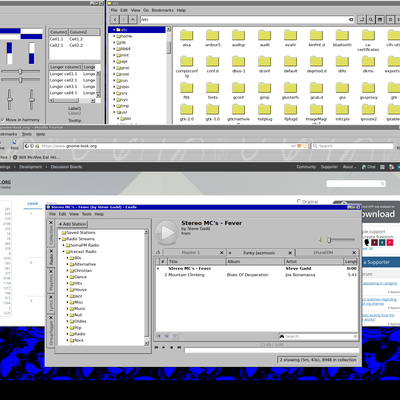Open the Radio side panel tab

(x=51, y=257)
